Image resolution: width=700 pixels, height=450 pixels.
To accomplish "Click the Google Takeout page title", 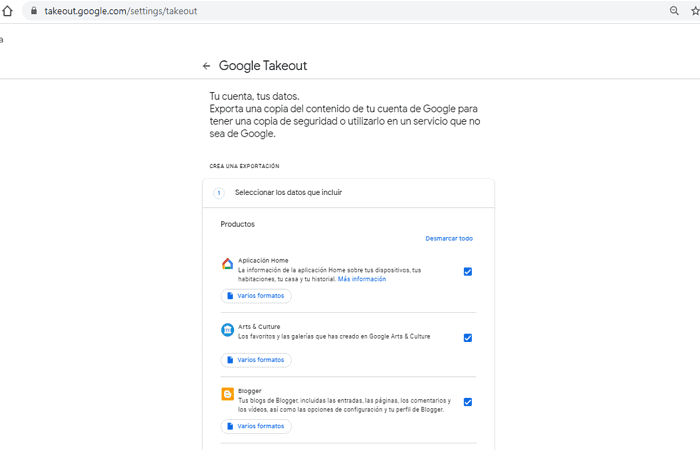I will click(263, 66).
